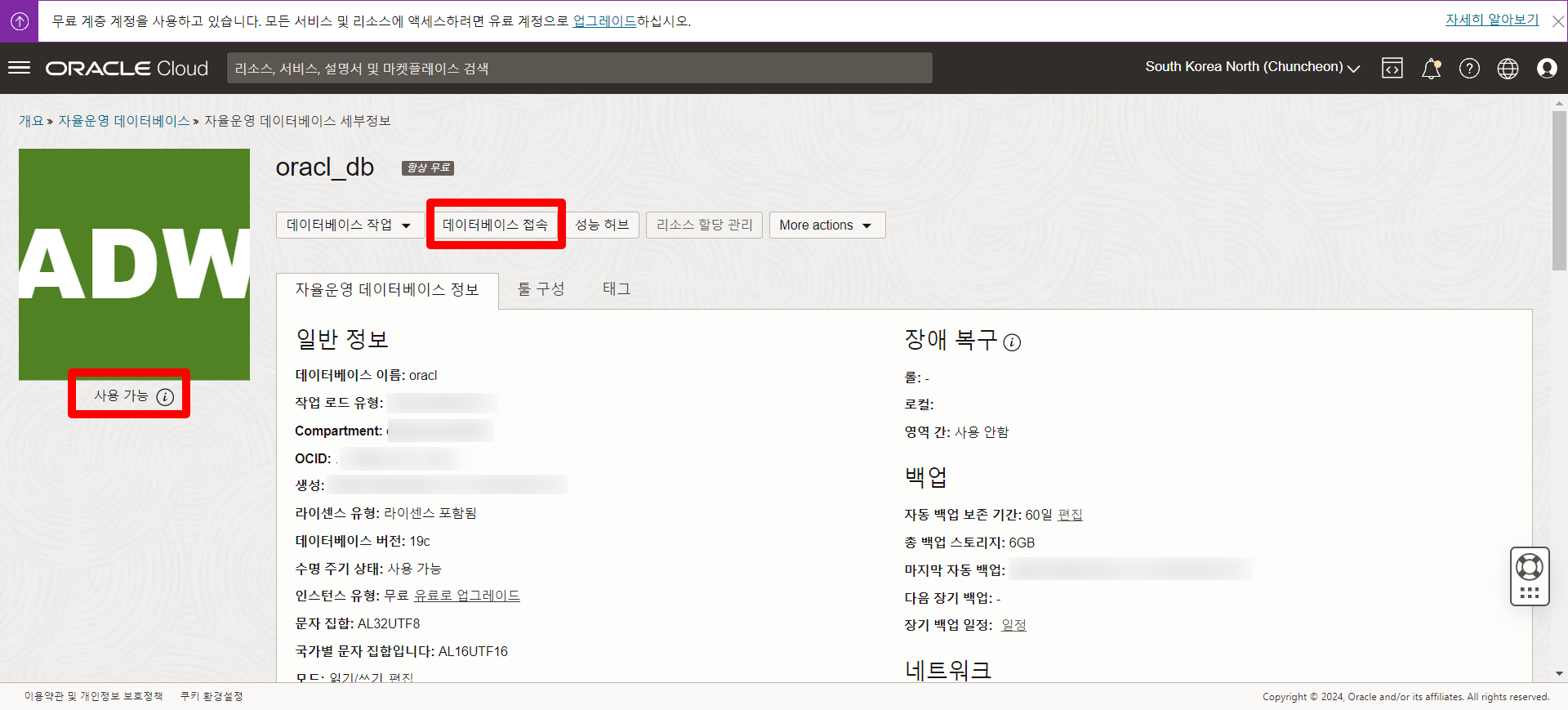Screen dimensions: 1568x710
Task: Click the 성능 허브 button
Action: point(602,225)
